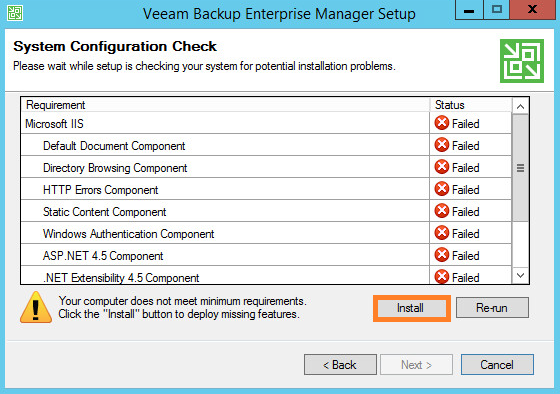
Task: Go back with the < Back button
Action: point(340,365)
